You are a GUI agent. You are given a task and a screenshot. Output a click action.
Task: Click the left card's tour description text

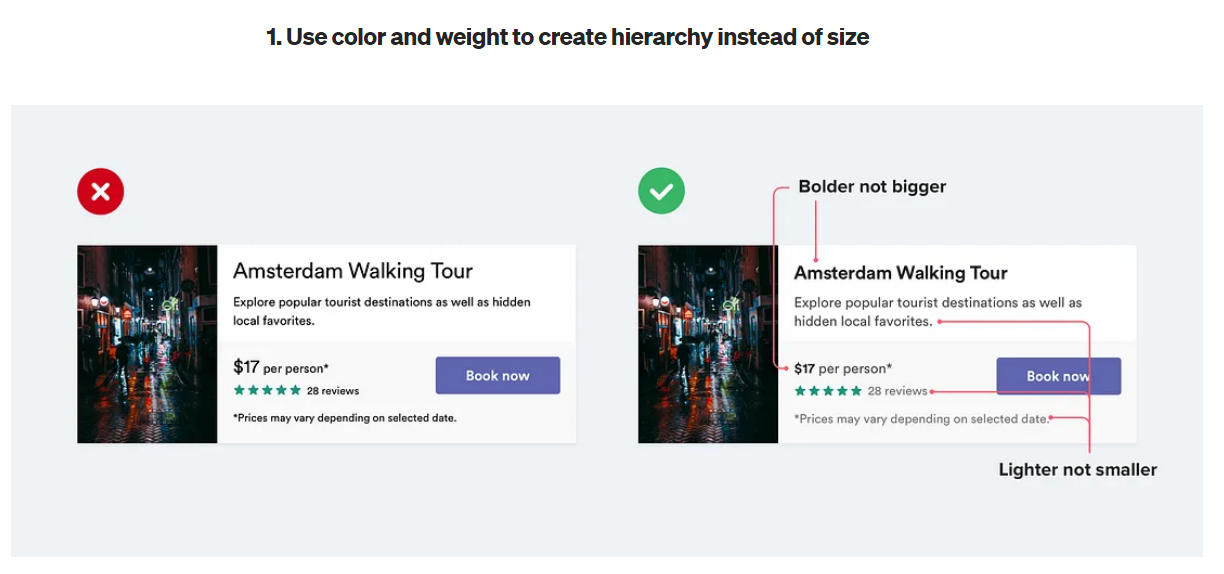pyautogui.click(x=381, y=311)
